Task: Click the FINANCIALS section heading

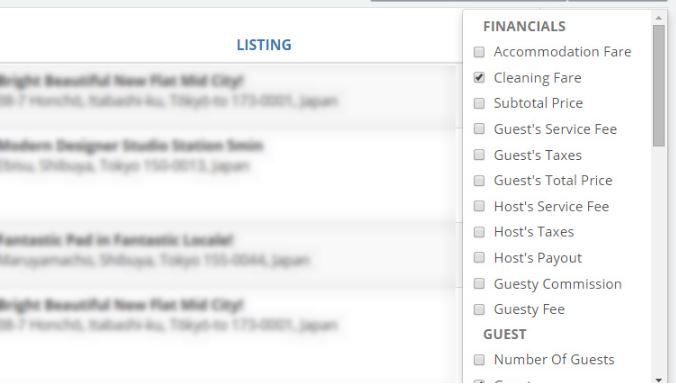Action: coord(524,26)
